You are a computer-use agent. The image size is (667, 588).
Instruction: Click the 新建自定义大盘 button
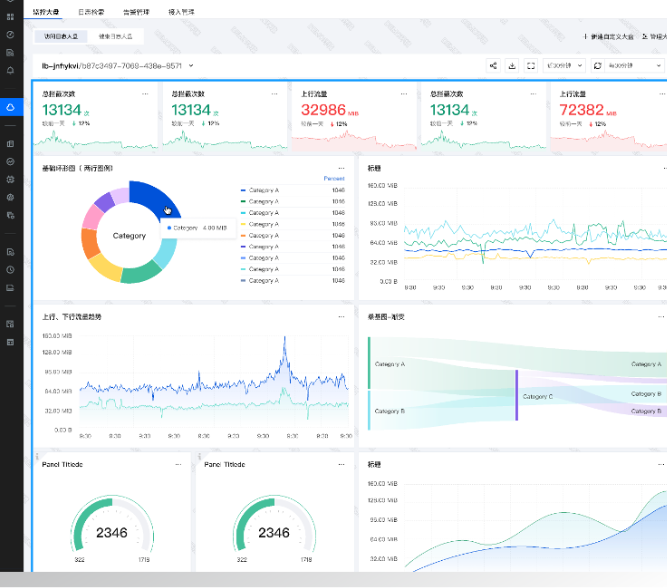[609, 37]
